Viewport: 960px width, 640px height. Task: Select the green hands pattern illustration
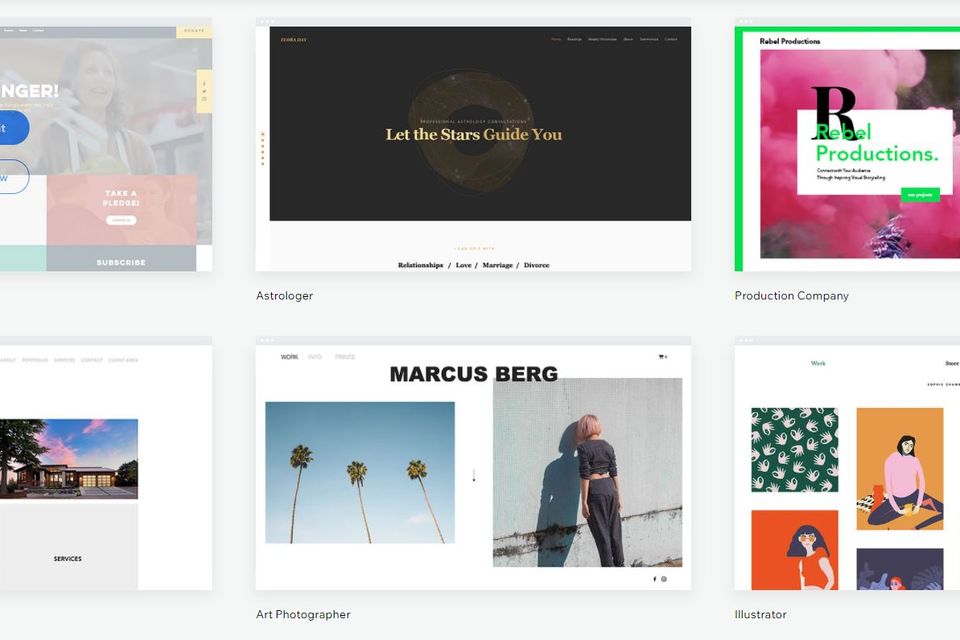point(794,450)
